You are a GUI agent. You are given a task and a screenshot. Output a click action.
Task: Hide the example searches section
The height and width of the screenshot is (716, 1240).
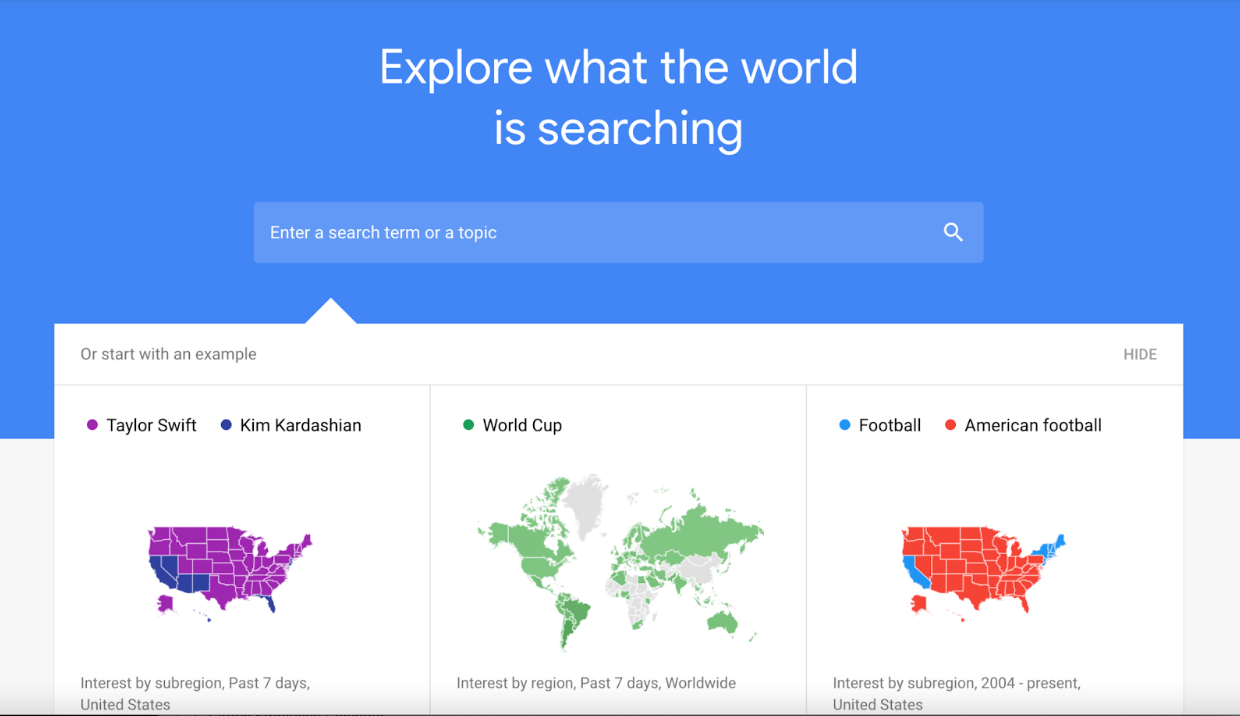tap(1139, 353)
